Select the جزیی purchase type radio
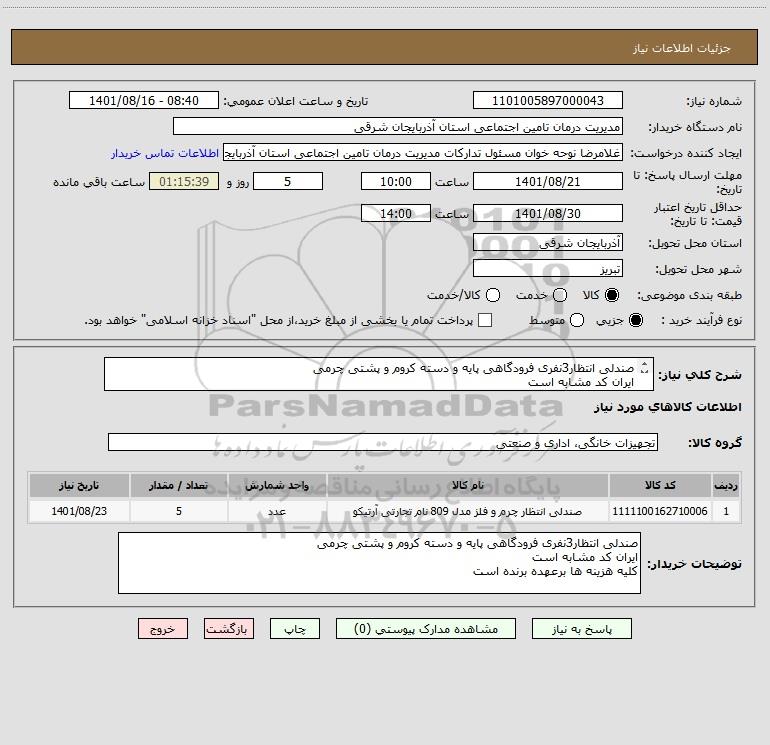This screenshot has height=745, width=770. coord(635,320)
